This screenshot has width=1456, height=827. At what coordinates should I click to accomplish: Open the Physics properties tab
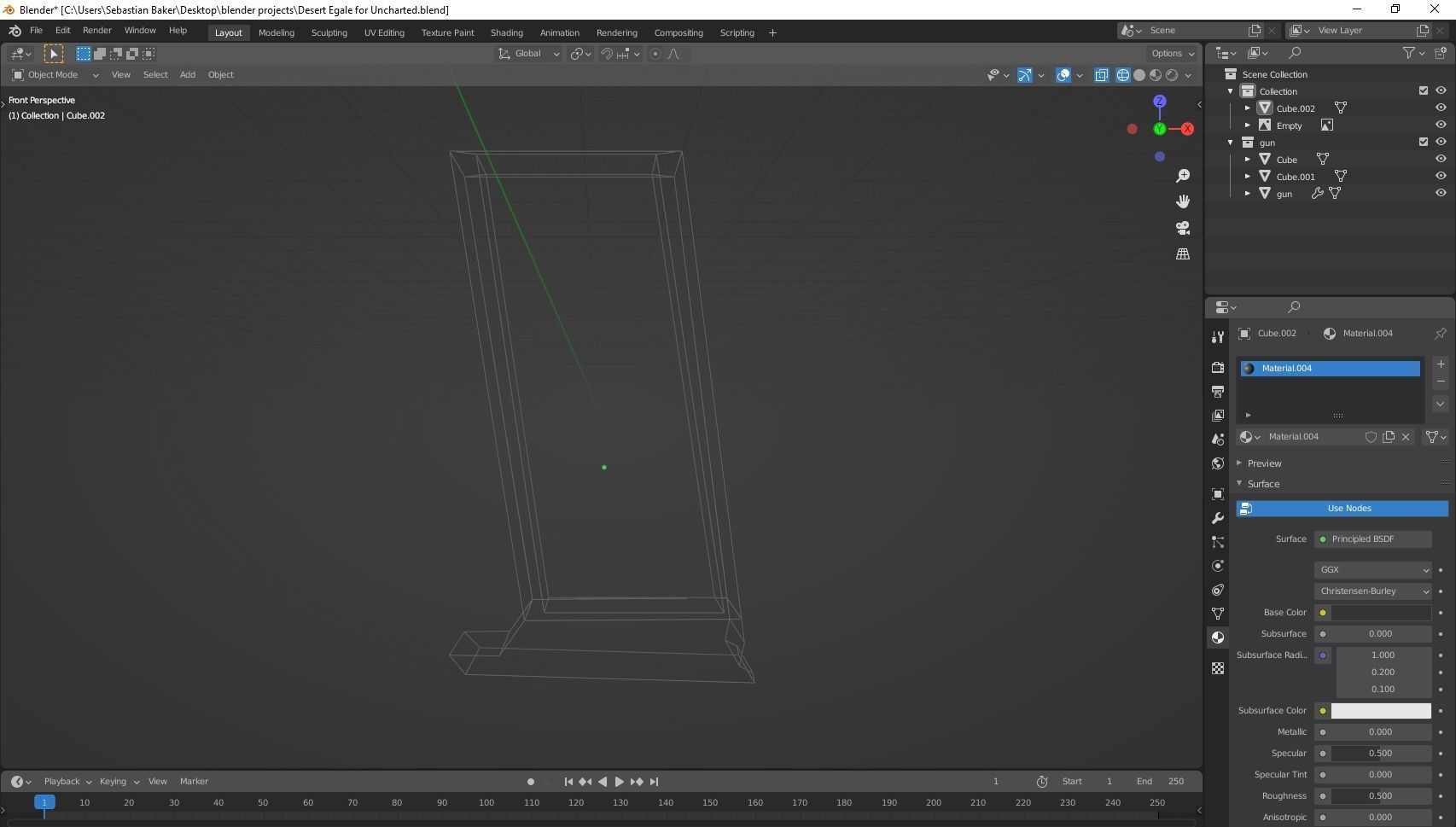(x=1218, y=566)
